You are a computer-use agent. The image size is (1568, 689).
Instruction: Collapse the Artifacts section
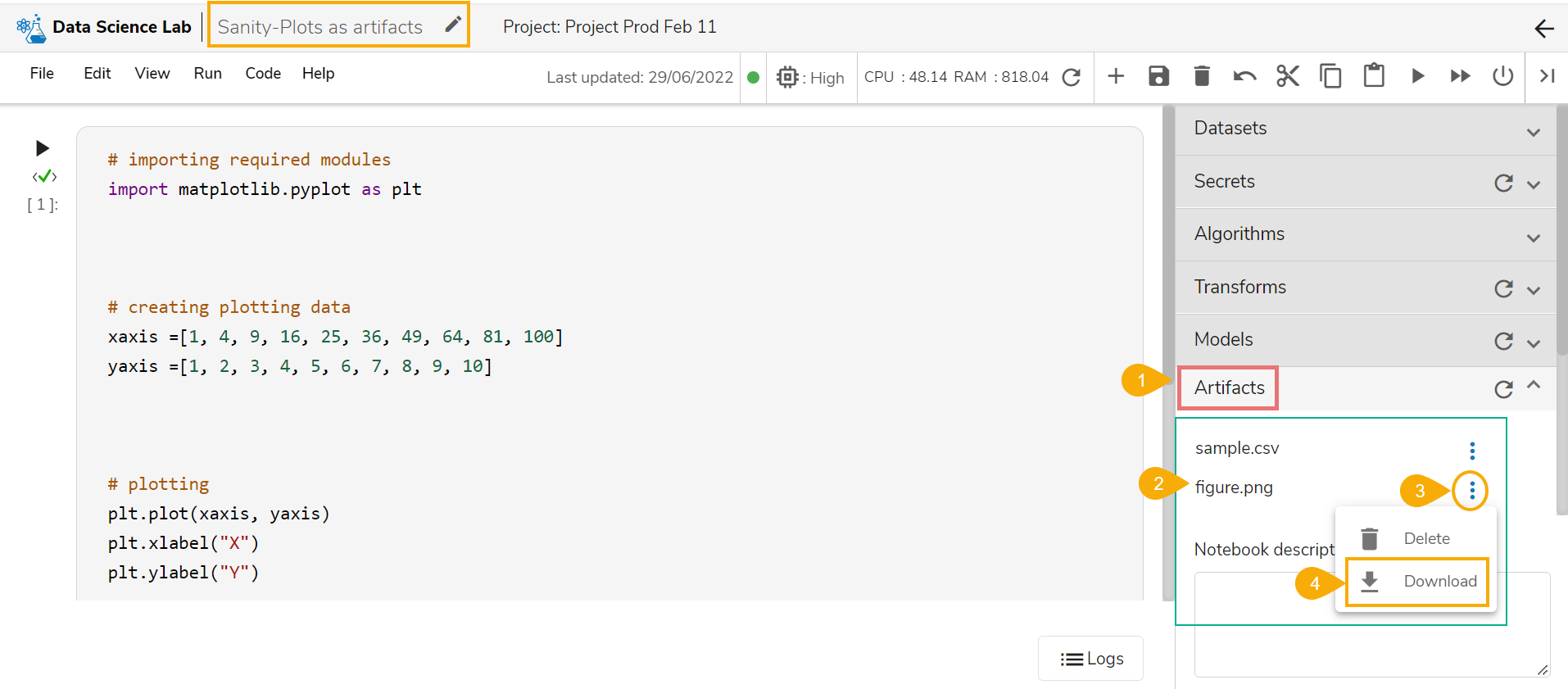tap(1534, 385)
